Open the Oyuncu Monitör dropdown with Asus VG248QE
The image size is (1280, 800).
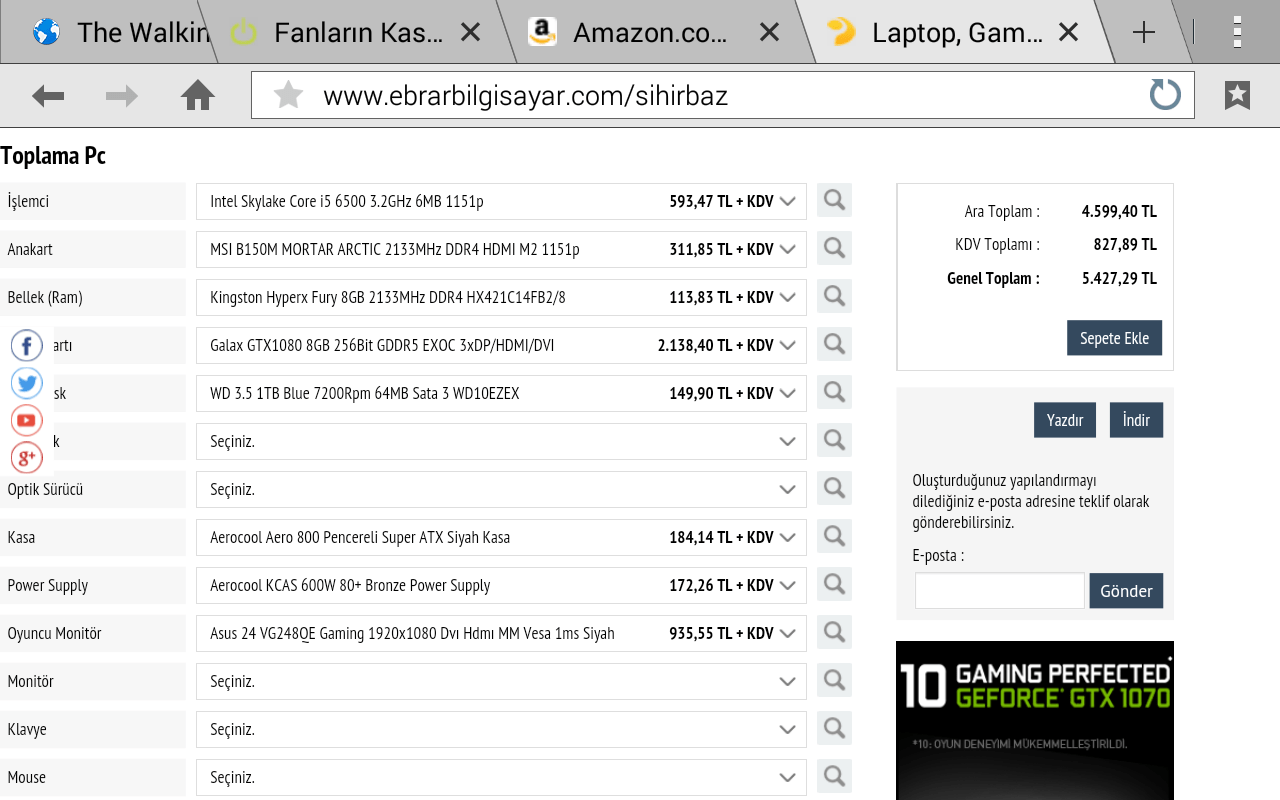coord(501,633)
